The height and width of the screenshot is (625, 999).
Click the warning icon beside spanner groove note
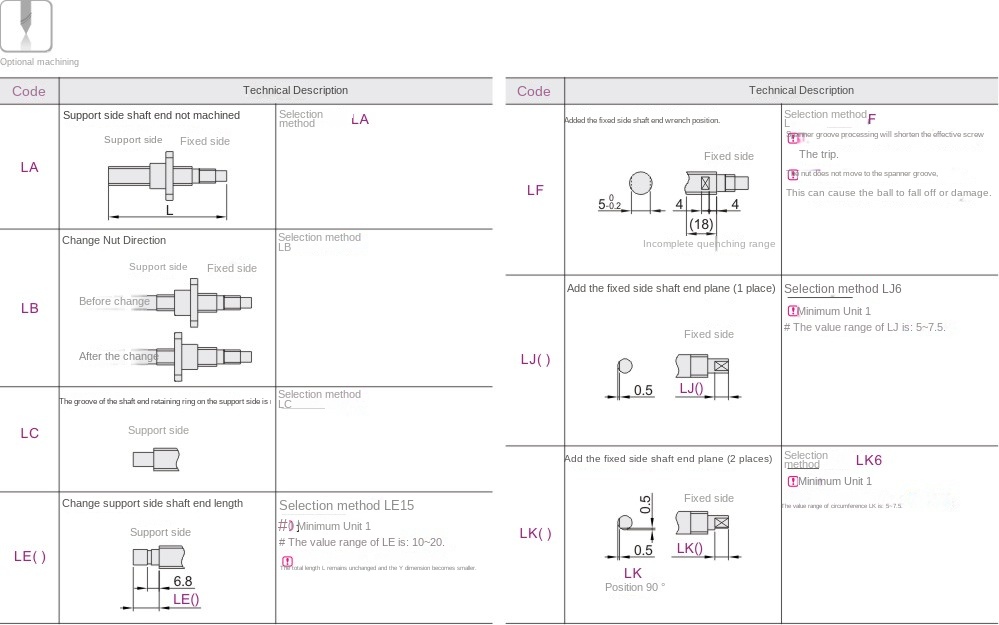pos(793,137)
